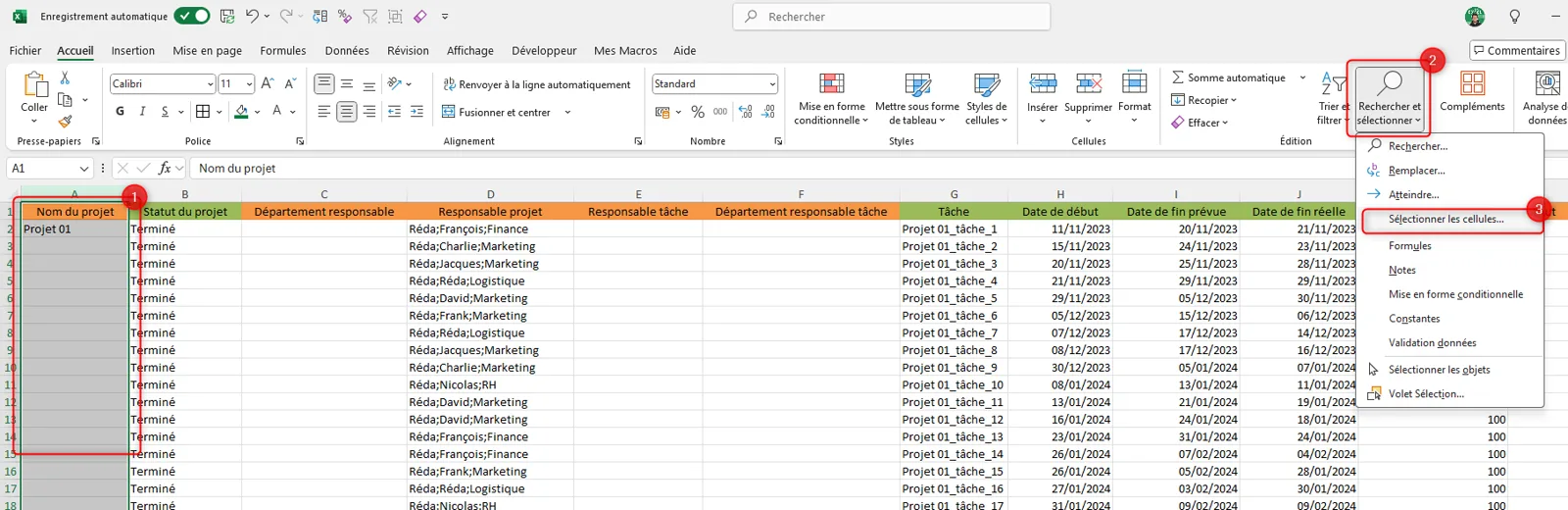Click the fx insert function icon
The height and width of the screenshot is (510, 1568).
point(165,169)
